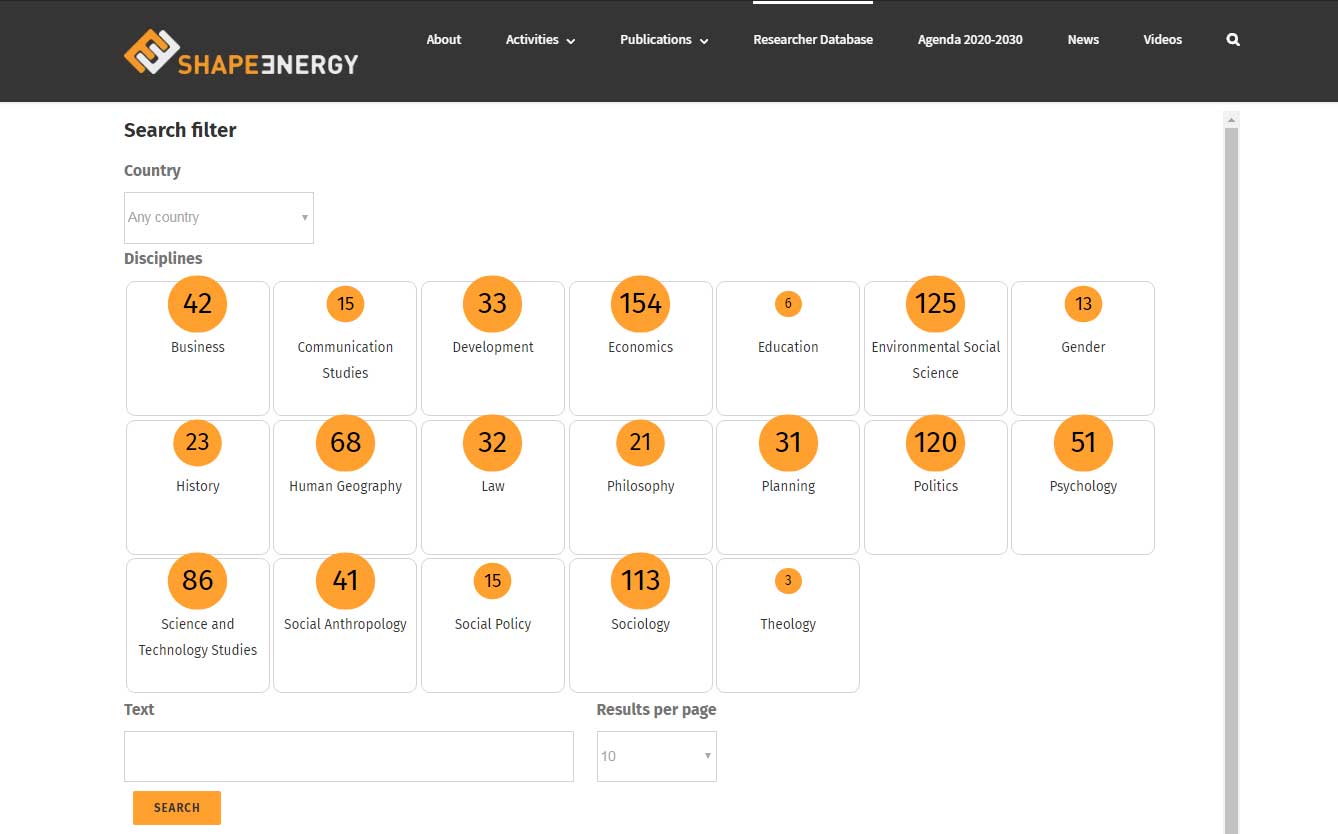This screenshot has width=1338, height=834.
Task: Expand the Publications menu
Action: tap(664, 40)
